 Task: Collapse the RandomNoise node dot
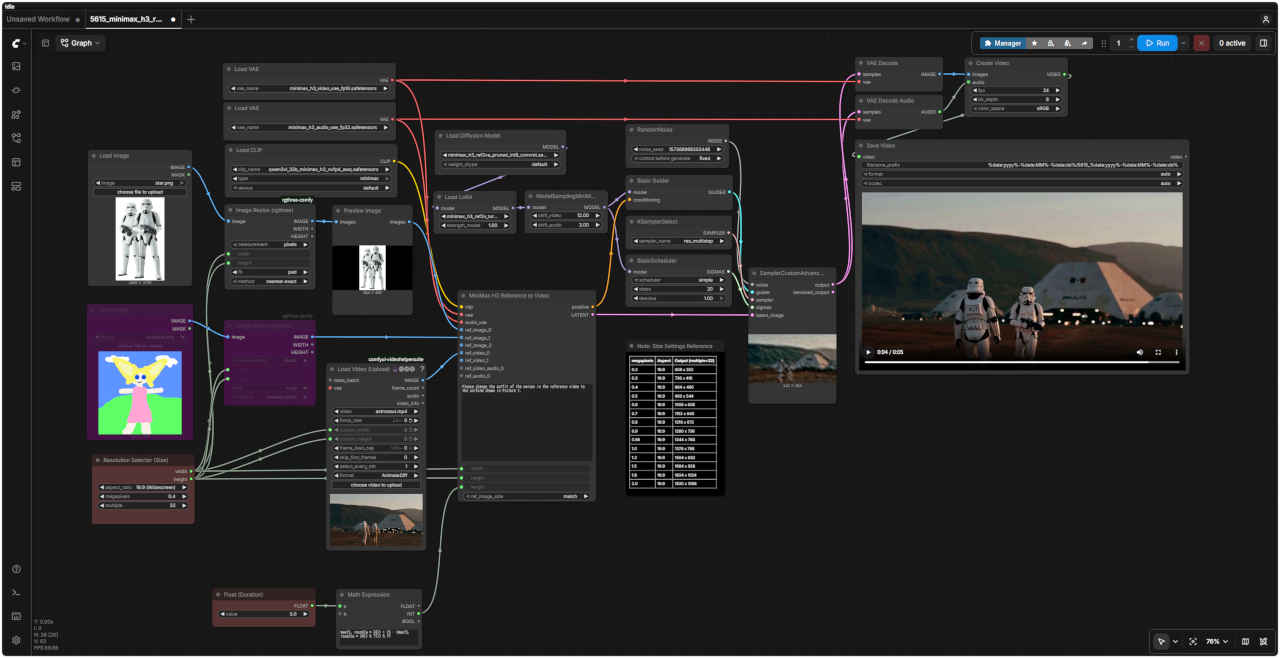coord(632,130)
